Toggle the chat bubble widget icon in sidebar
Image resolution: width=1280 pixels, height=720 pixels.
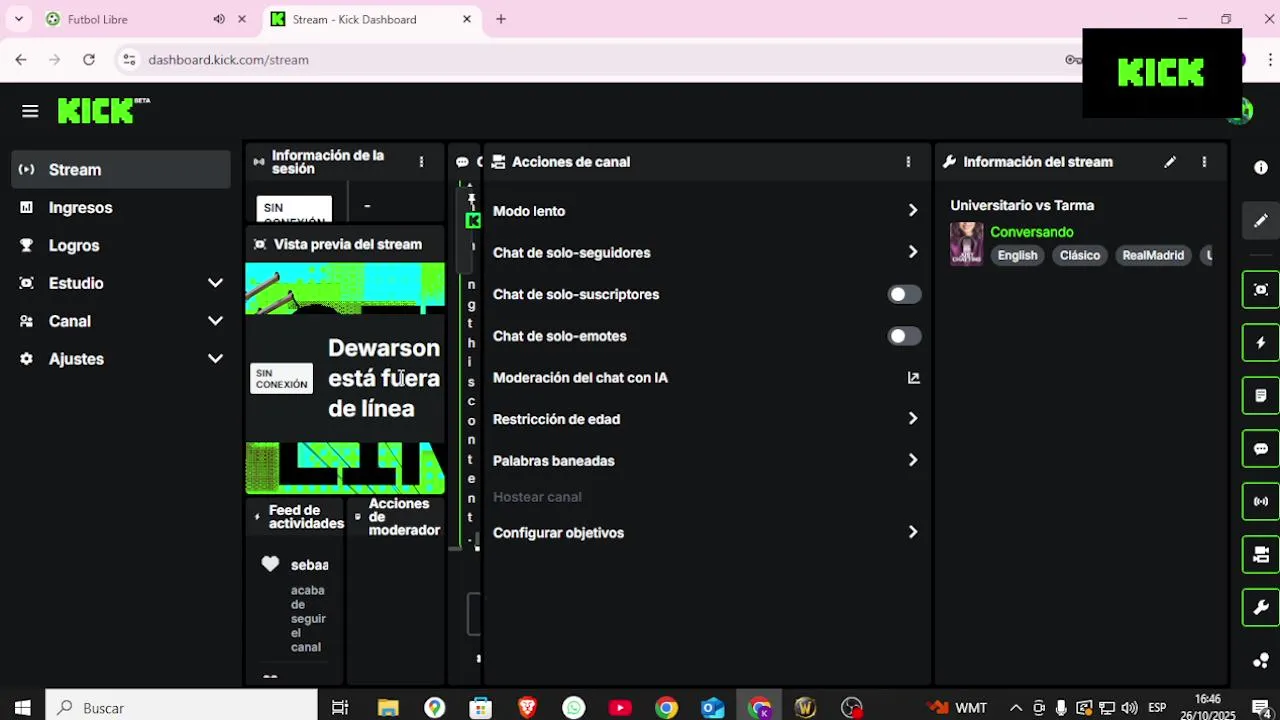click(1261, 449)
